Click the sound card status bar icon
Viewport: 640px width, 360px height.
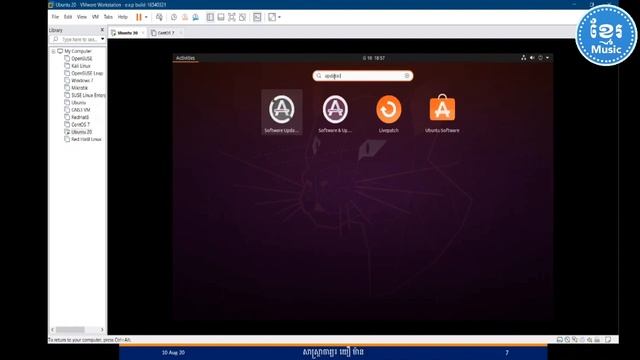pyautogui.click(x=589, y=340)
